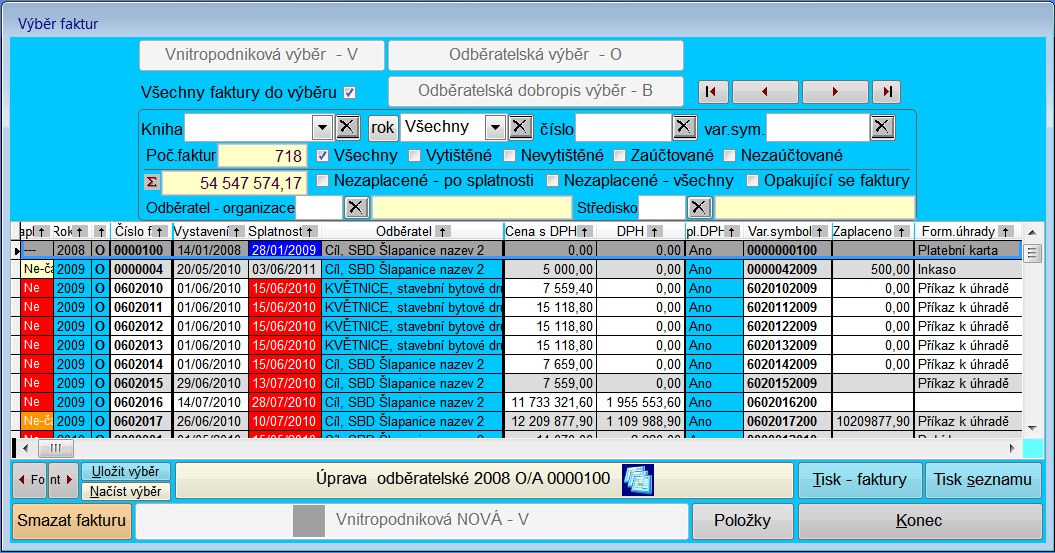Switch to Odběratelská výběr - O
The height and width of the screenshot is (553, 1055).
pyautogui.click(x=535, y=56)
